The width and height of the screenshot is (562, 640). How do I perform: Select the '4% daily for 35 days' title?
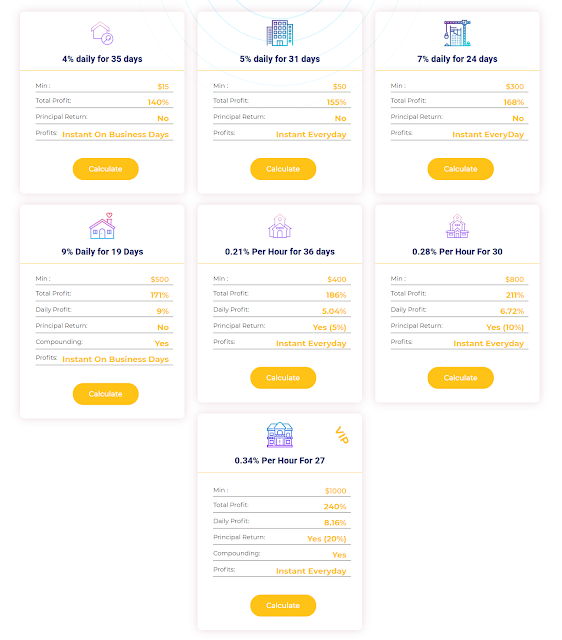pos(102,59)
